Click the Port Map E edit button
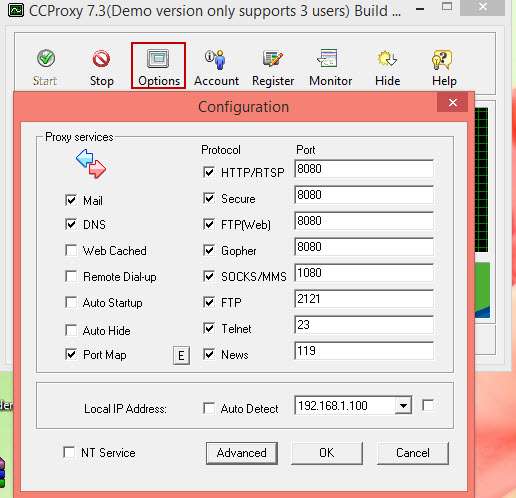This screenshot has height=498, width=516. click(181, 355)
